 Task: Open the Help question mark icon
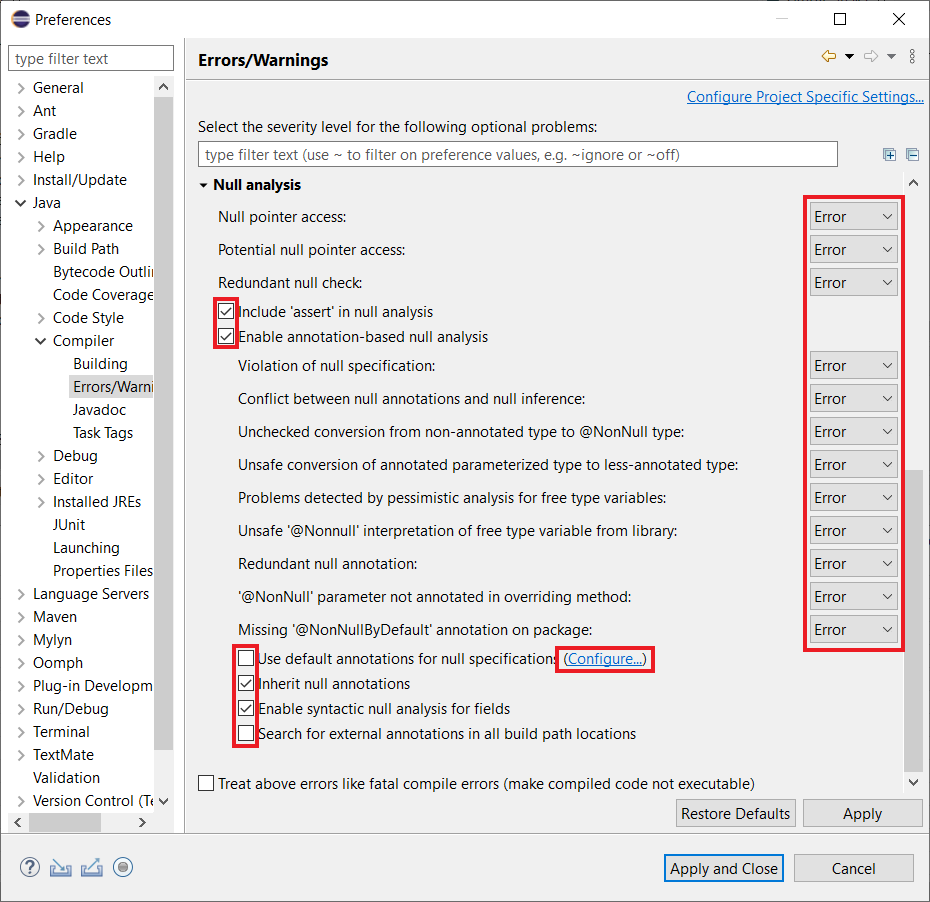click(30, 867)
